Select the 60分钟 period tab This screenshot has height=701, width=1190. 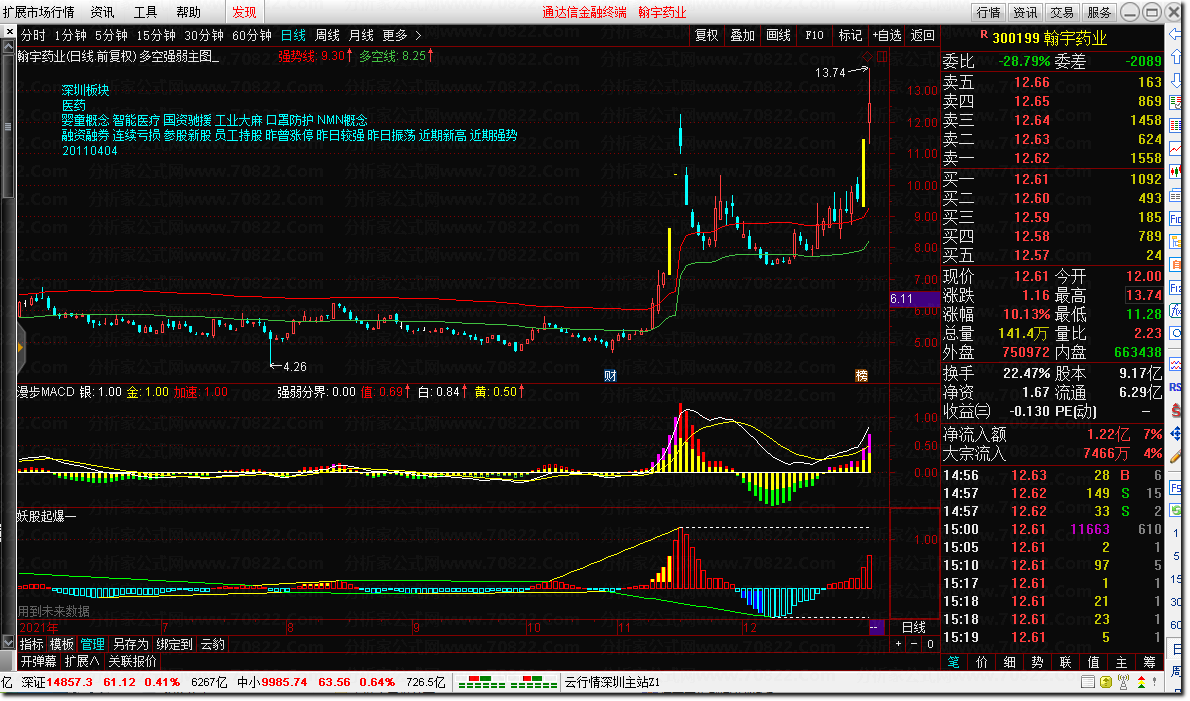pos(251,36)
